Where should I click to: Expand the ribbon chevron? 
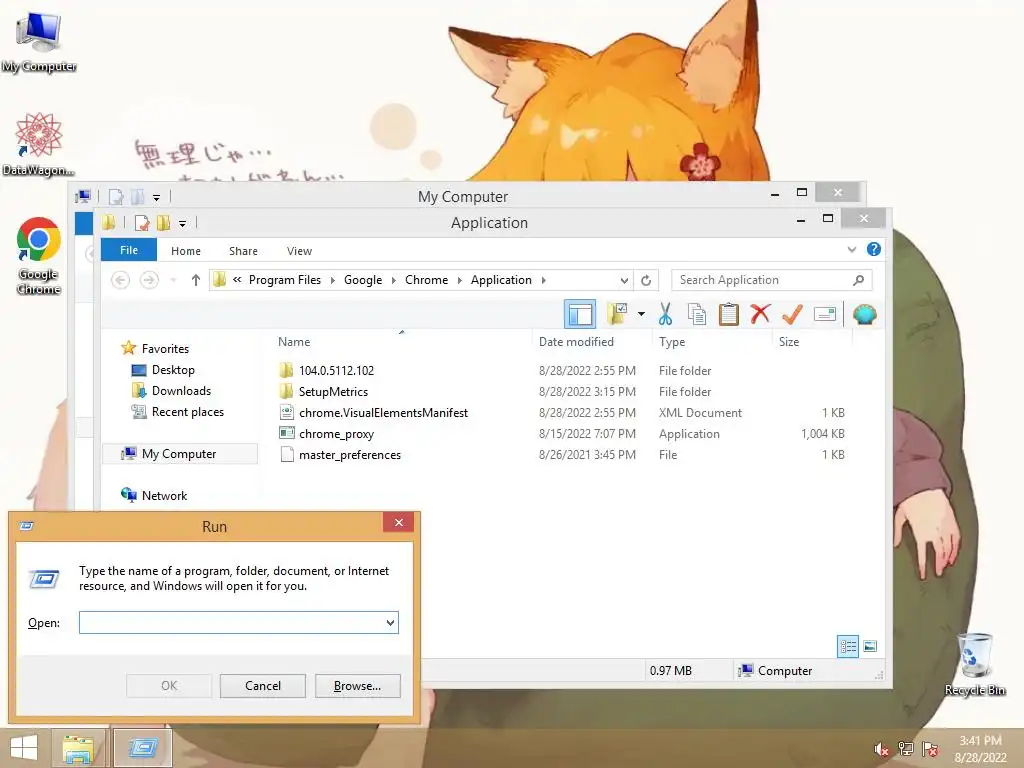tap(852, 249)
